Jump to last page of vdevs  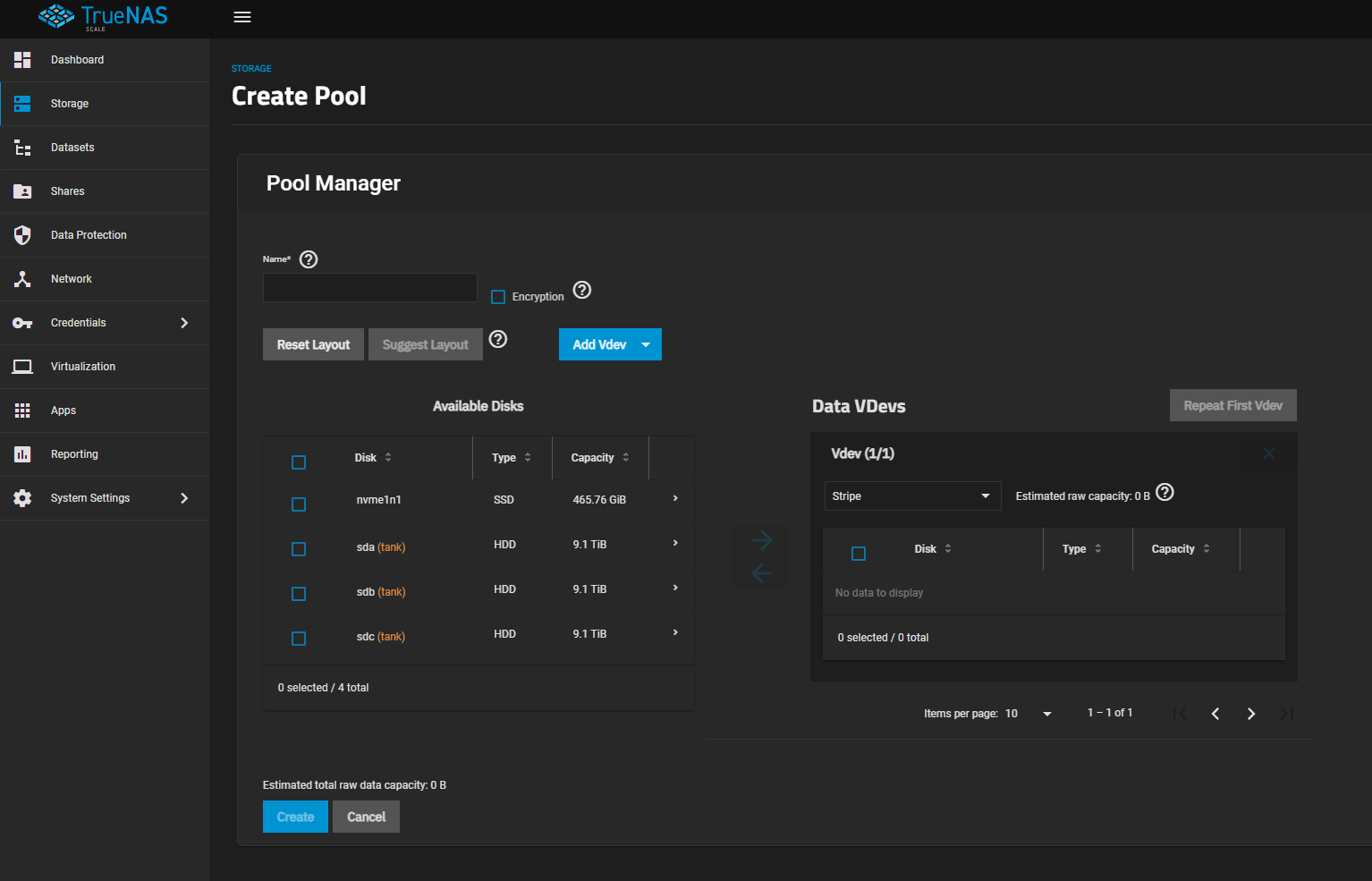pos(1287,714)
